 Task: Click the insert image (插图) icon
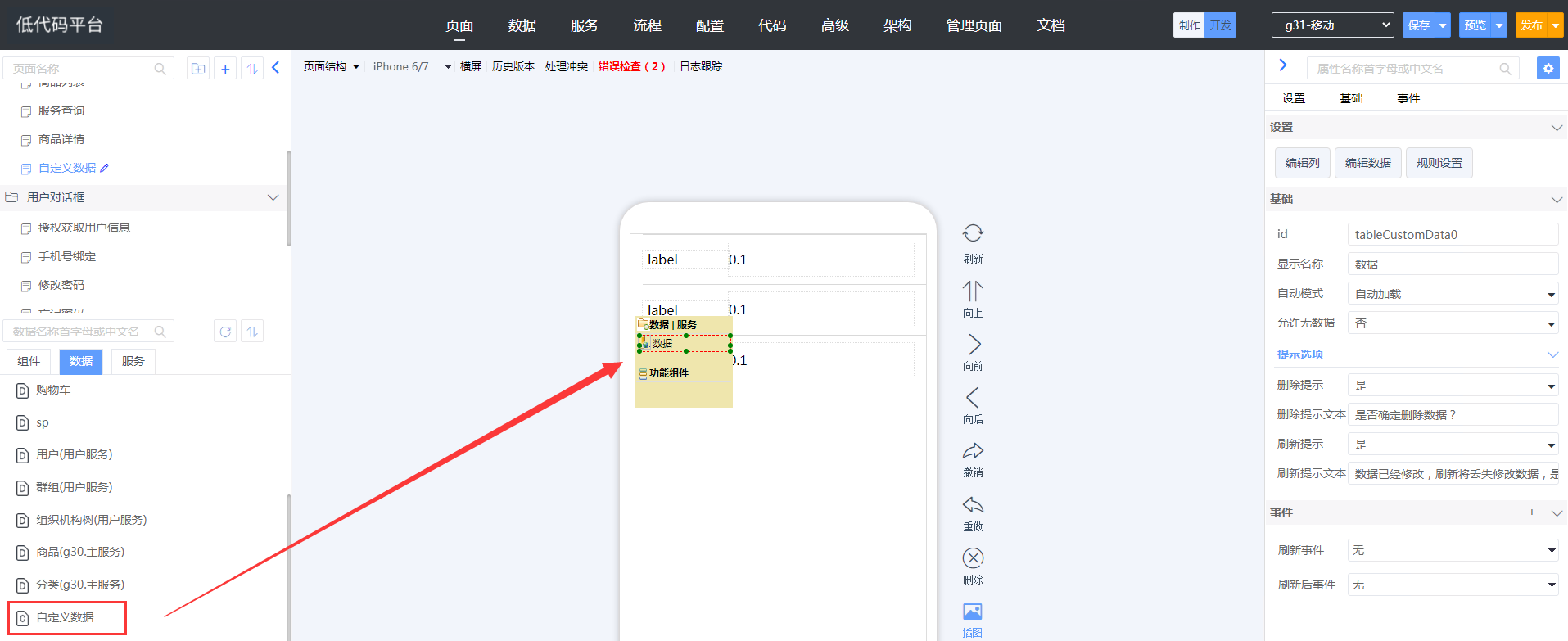point(972,612)
